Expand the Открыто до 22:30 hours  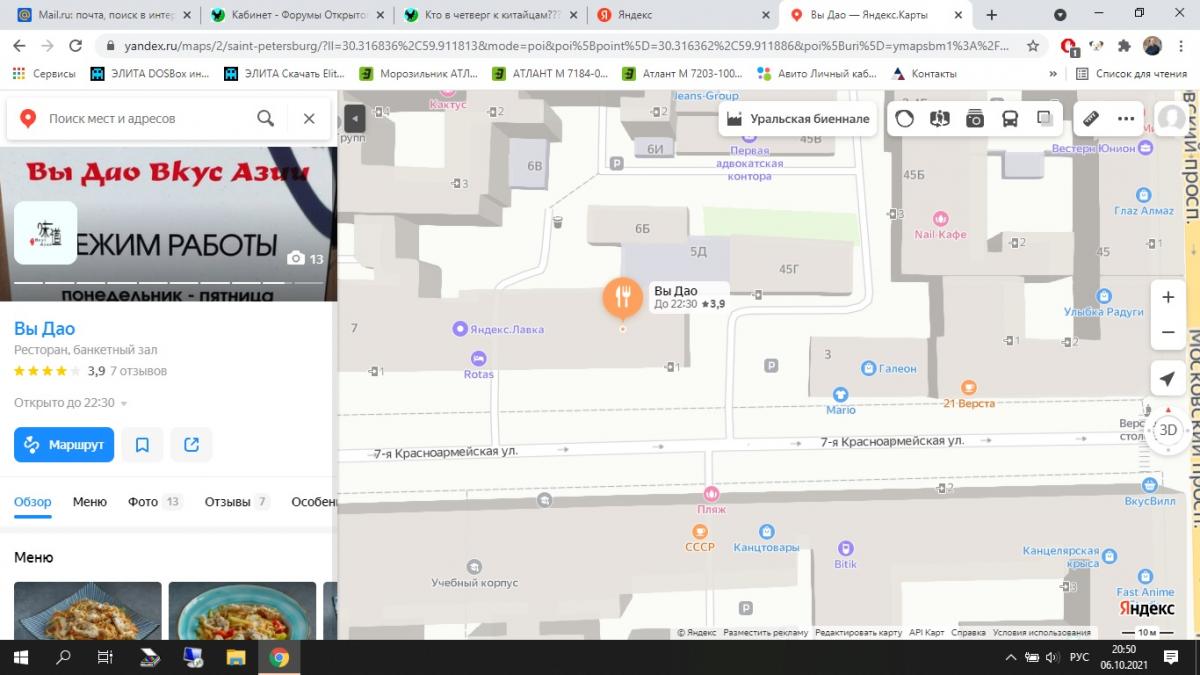(70, 403)
